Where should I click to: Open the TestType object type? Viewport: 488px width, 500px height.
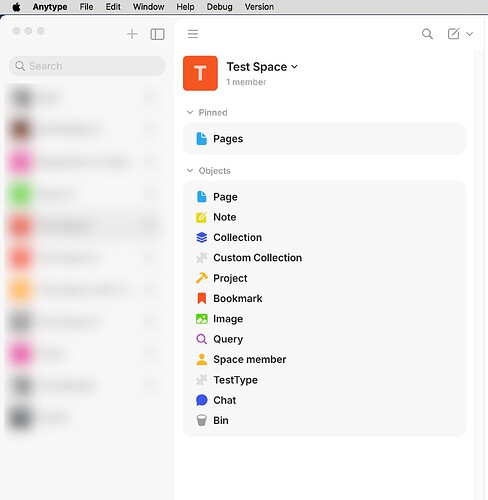[324, 380]
